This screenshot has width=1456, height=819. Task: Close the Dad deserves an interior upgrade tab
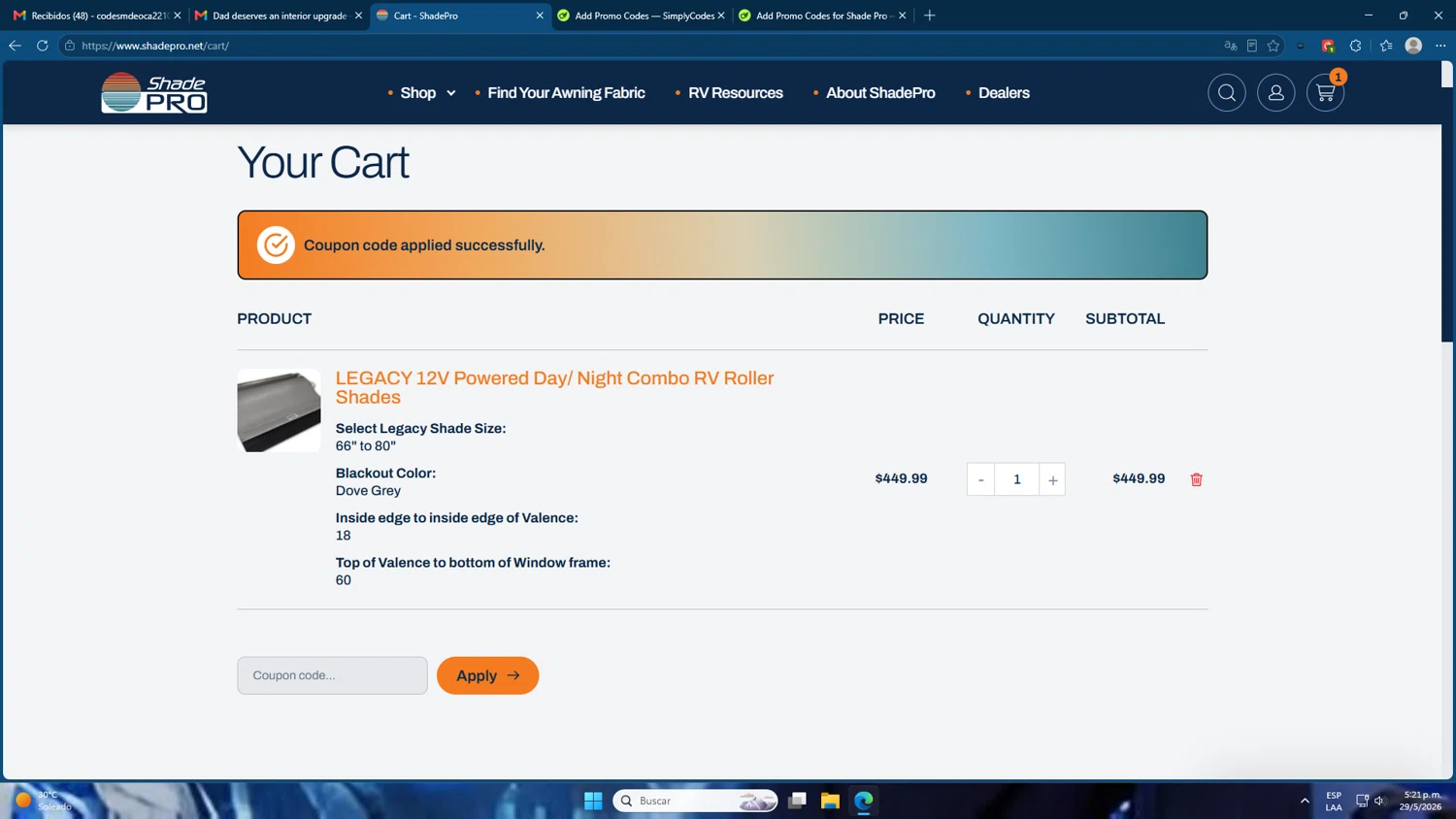pos(358,16)
